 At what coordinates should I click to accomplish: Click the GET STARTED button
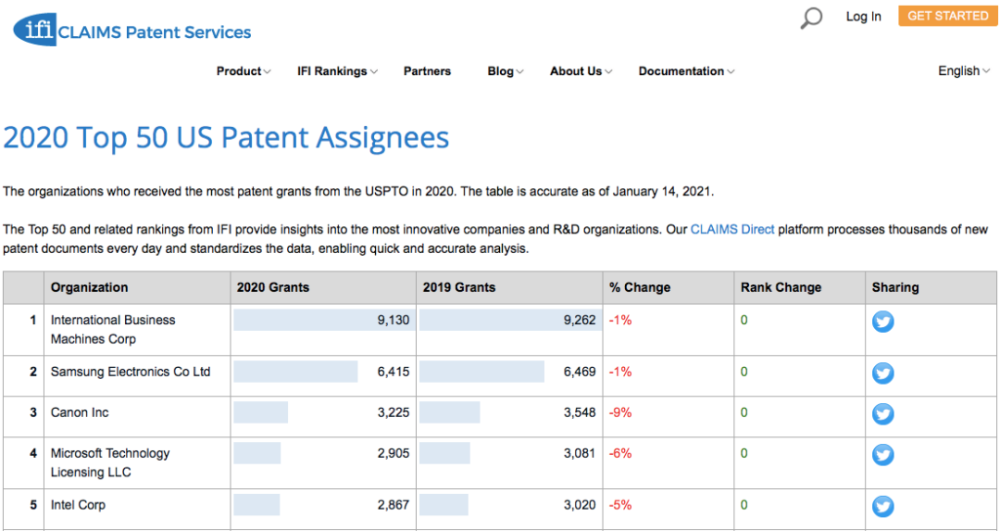948,16
